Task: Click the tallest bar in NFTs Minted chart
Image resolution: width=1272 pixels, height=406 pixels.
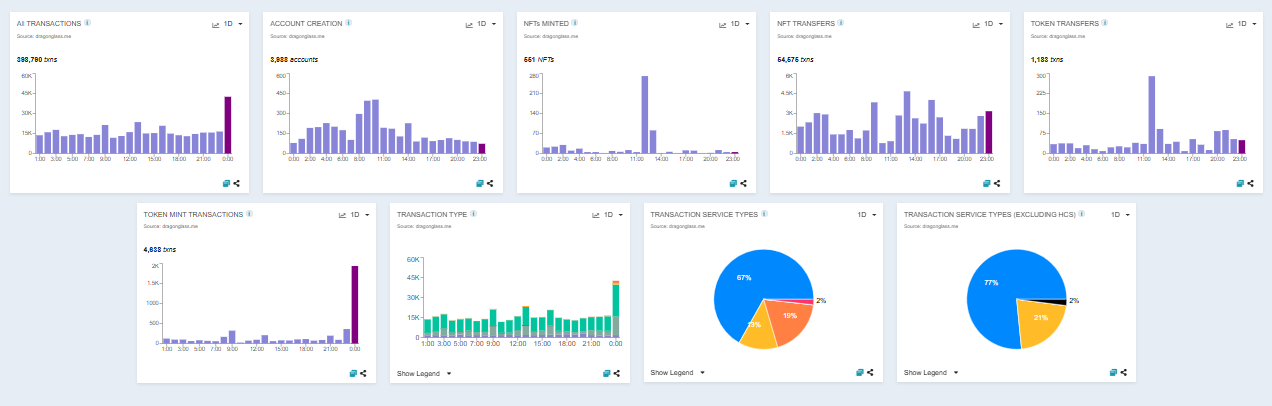Action: [x=645, y=115]
